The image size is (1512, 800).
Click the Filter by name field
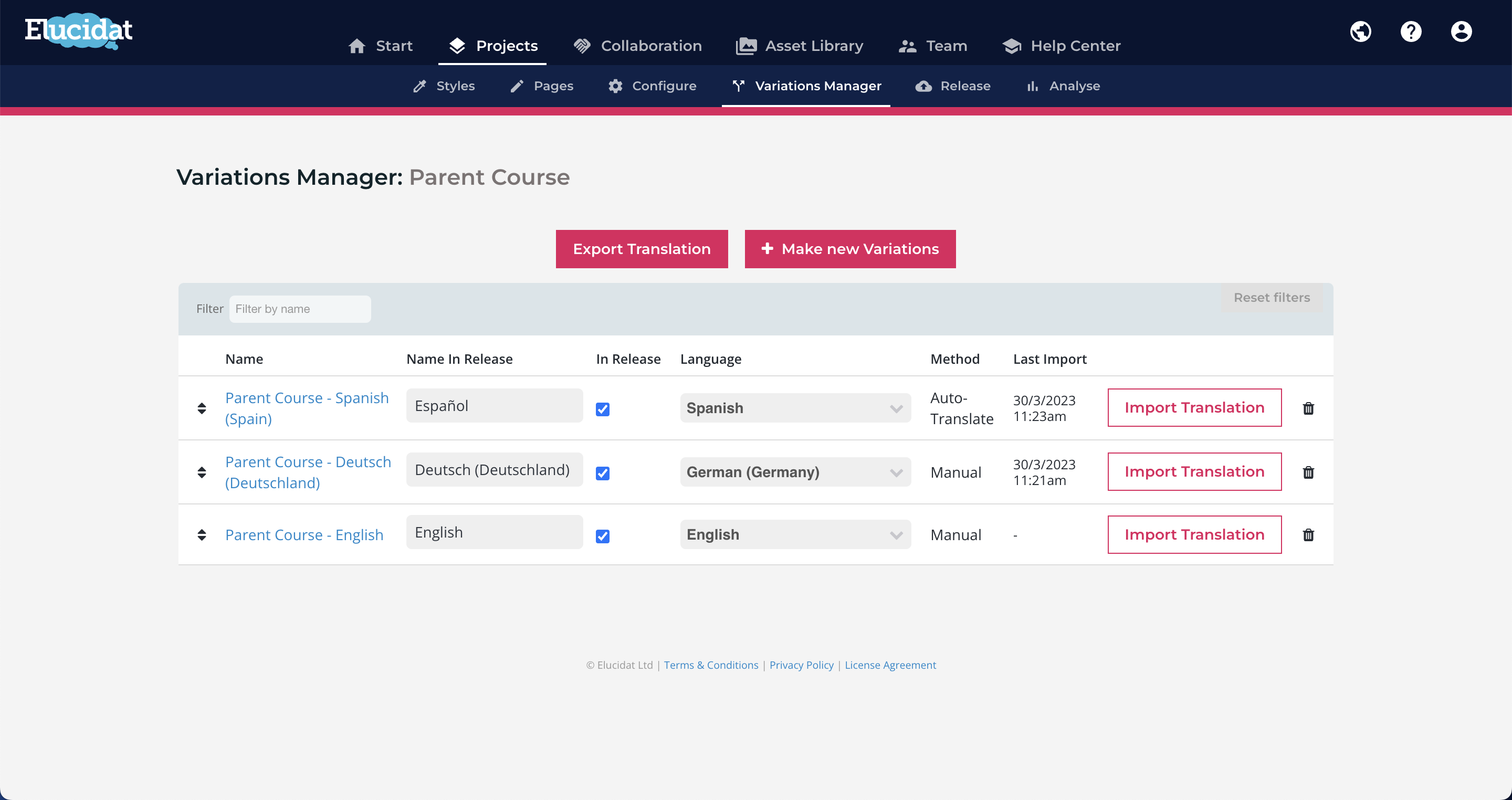click(x=299, y=309)
